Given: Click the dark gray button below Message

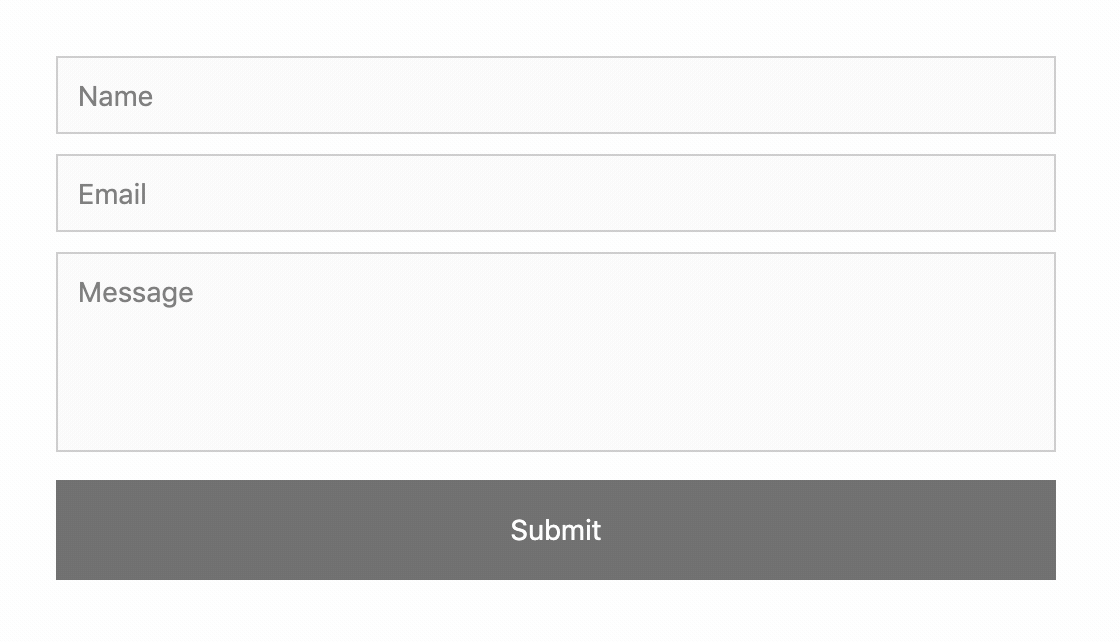Looking at the screenshot, I should point(556,530).
